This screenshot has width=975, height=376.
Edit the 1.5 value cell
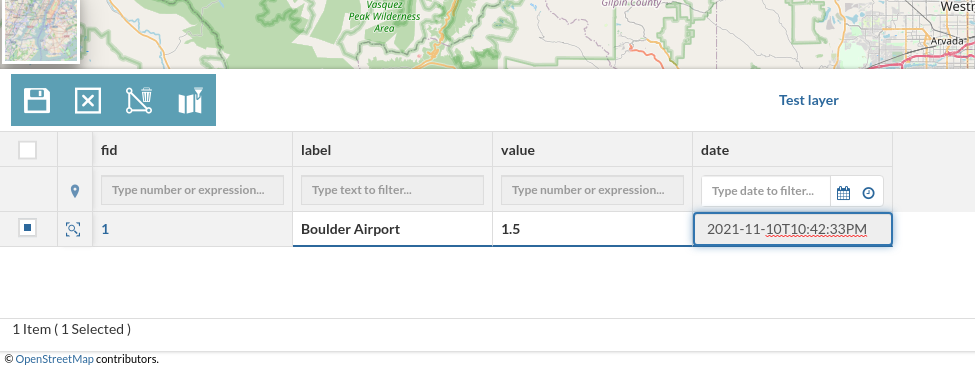point(593,229)
